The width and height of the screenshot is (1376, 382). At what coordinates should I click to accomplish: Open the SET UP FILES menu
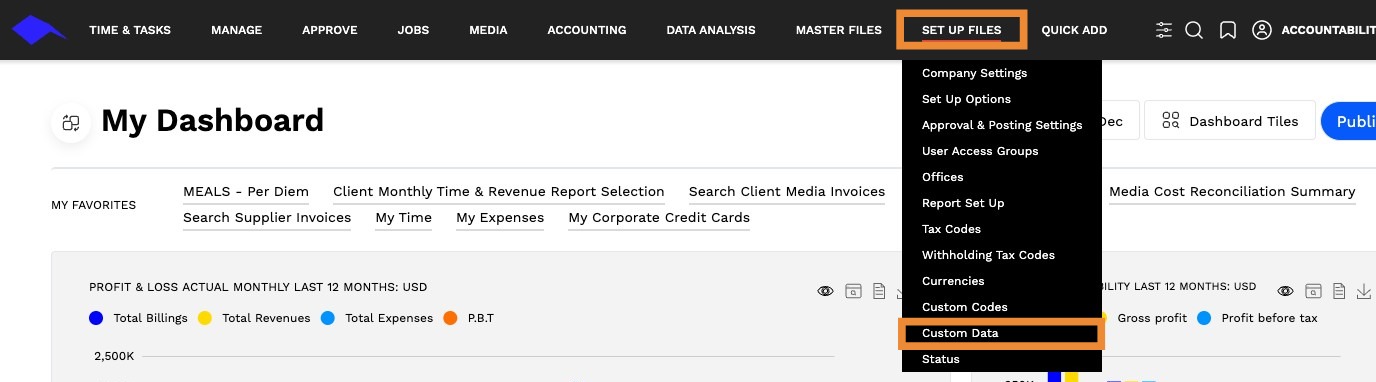961,30
